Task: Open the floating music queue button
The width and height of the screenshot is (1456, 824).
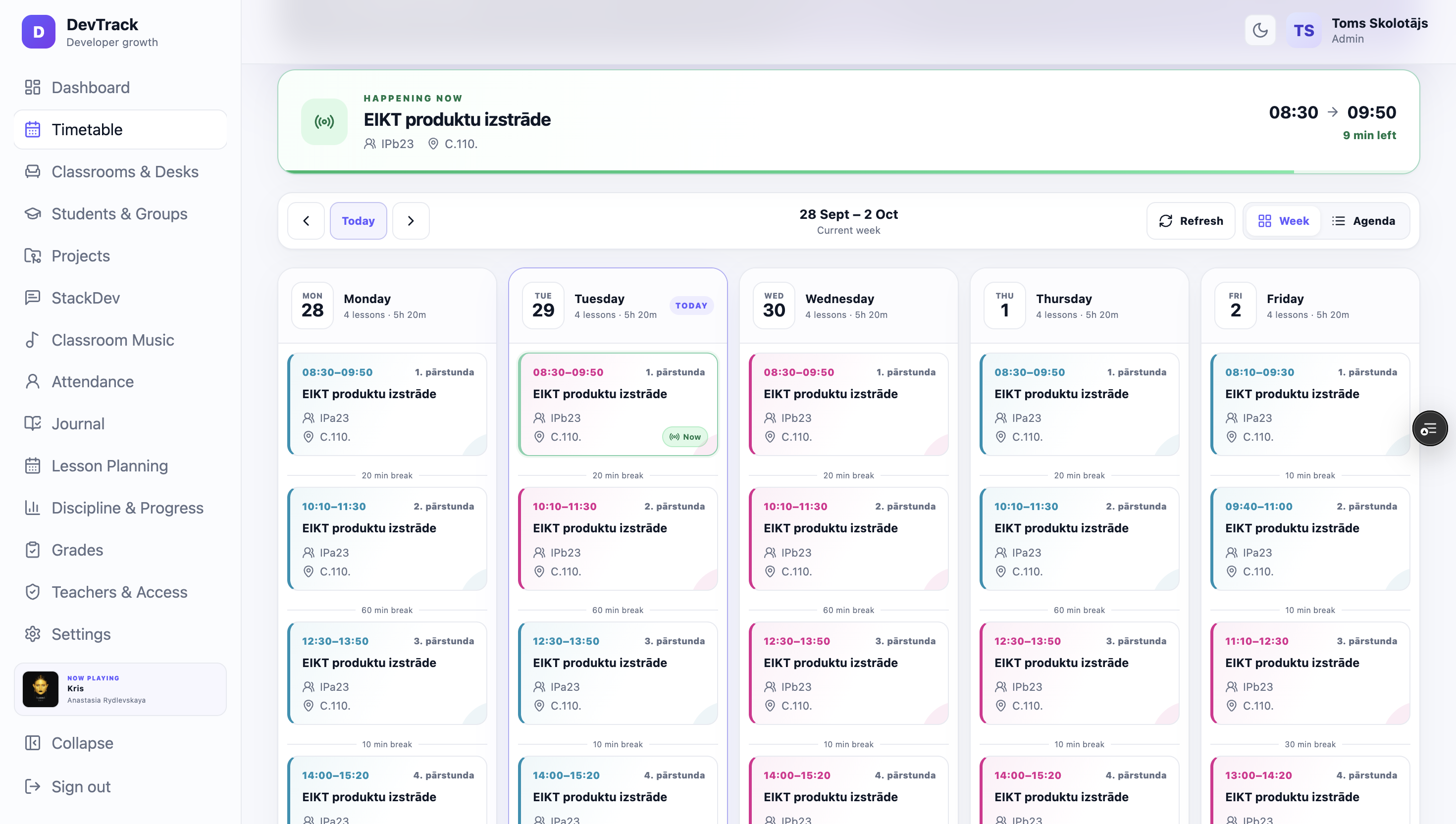Action: coord(1430,428)
